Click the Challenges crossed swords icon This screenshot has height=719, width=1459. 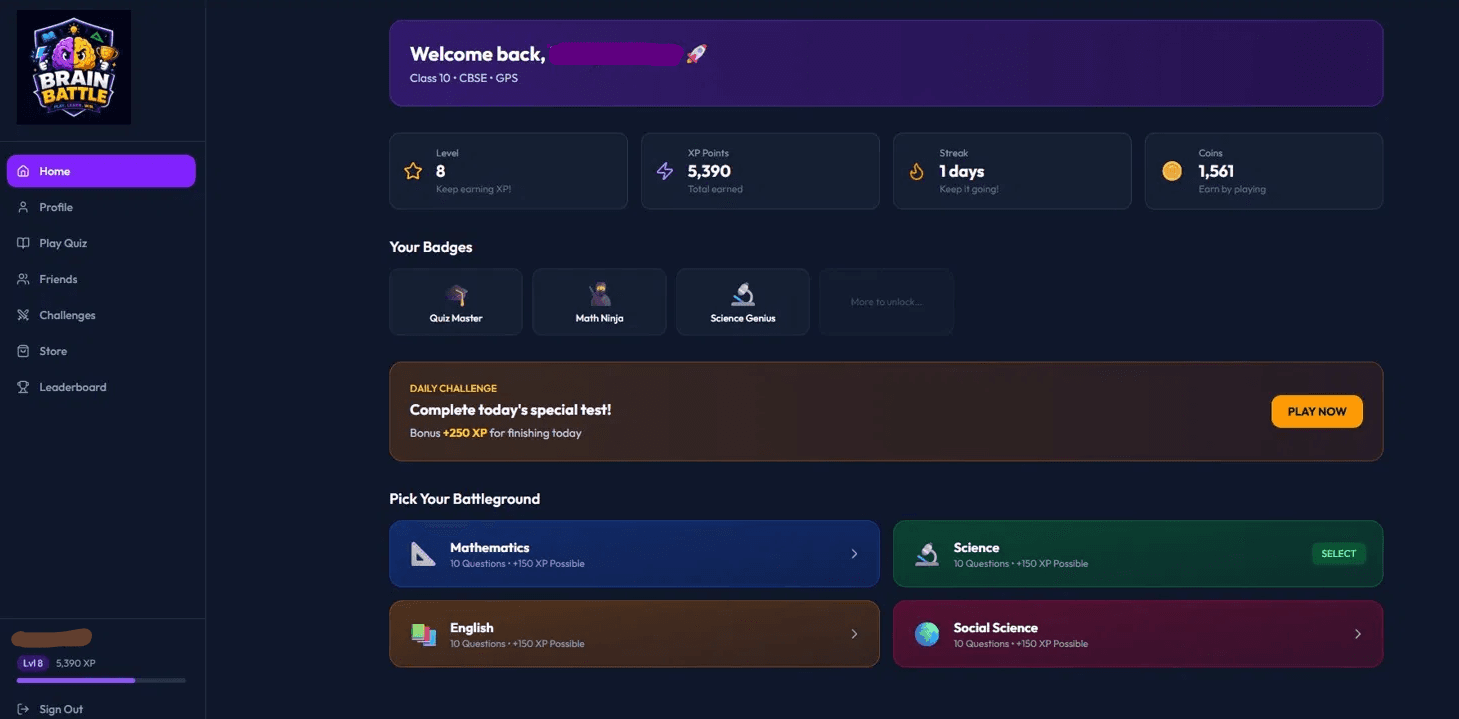[23, 315]
